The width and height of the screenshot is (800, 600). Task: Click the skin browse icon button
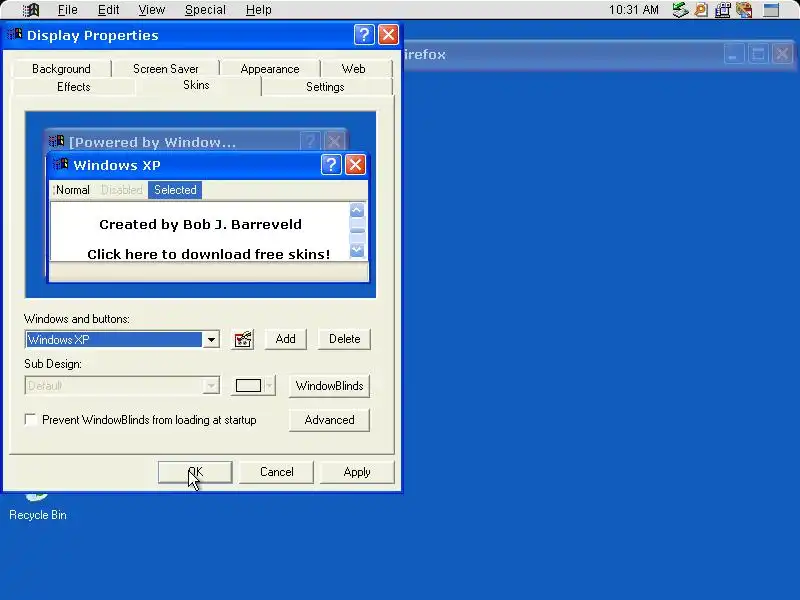click(243, 339)
